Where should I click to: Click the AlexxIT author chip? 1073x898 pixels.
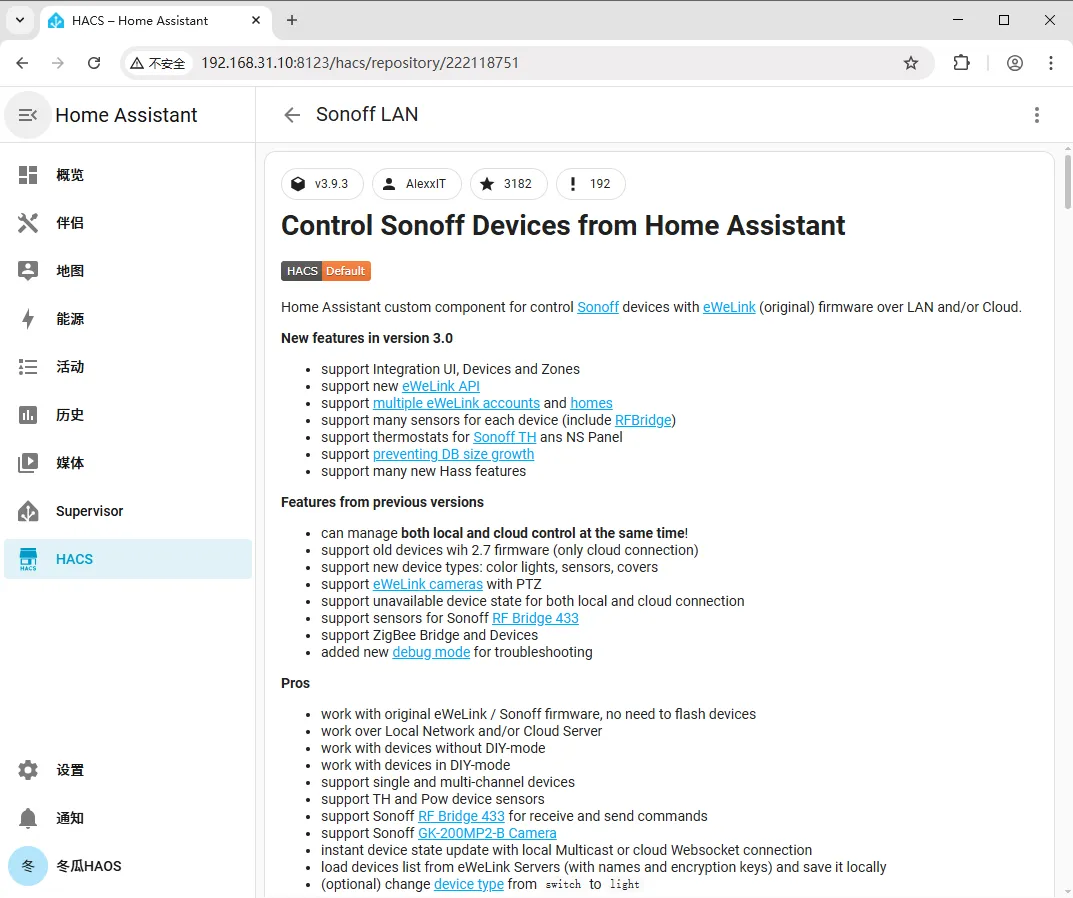(x=416, y=183)
